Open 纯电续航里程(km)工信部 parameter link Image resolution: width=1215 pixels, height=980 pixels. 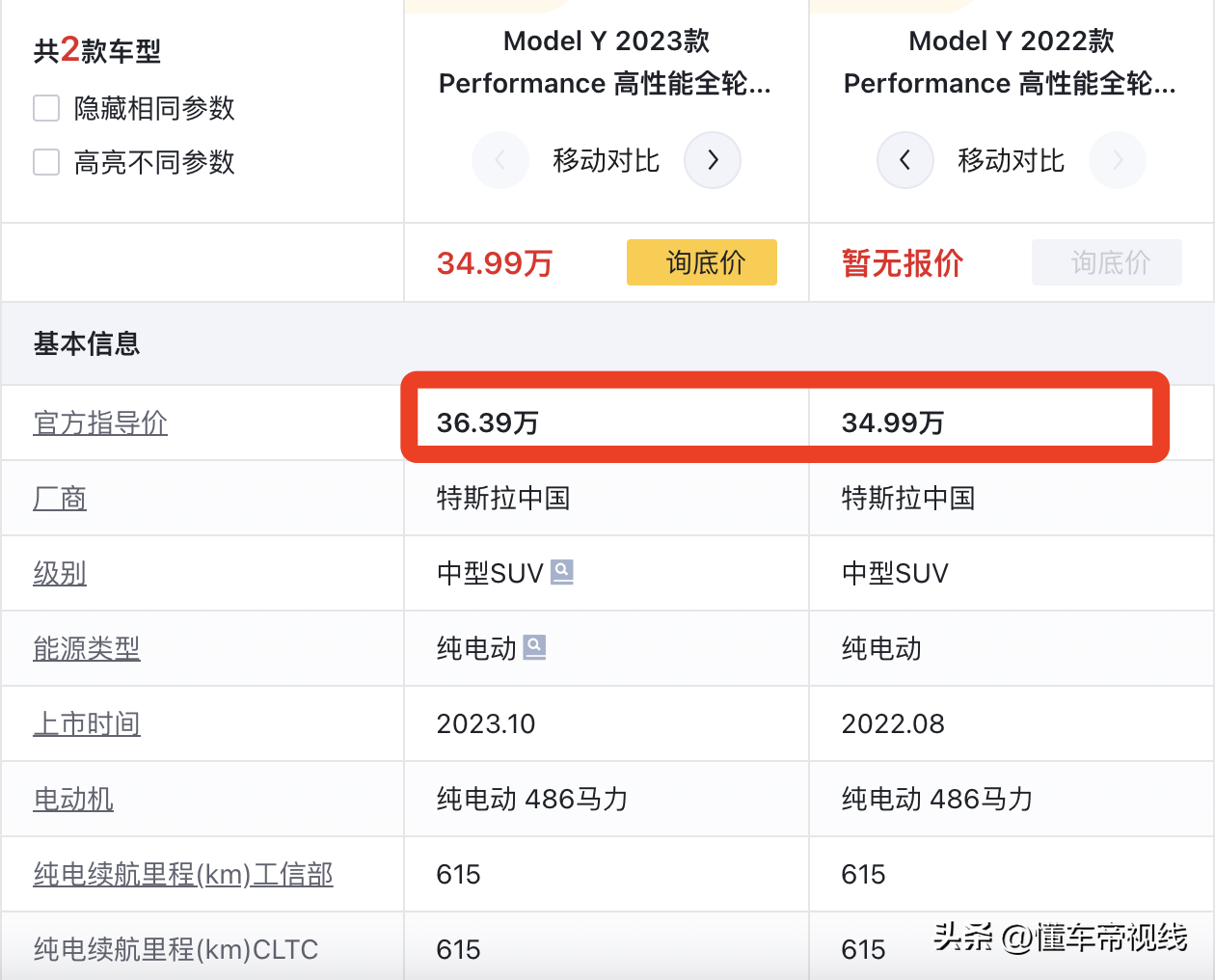click(x=183, y=874)
